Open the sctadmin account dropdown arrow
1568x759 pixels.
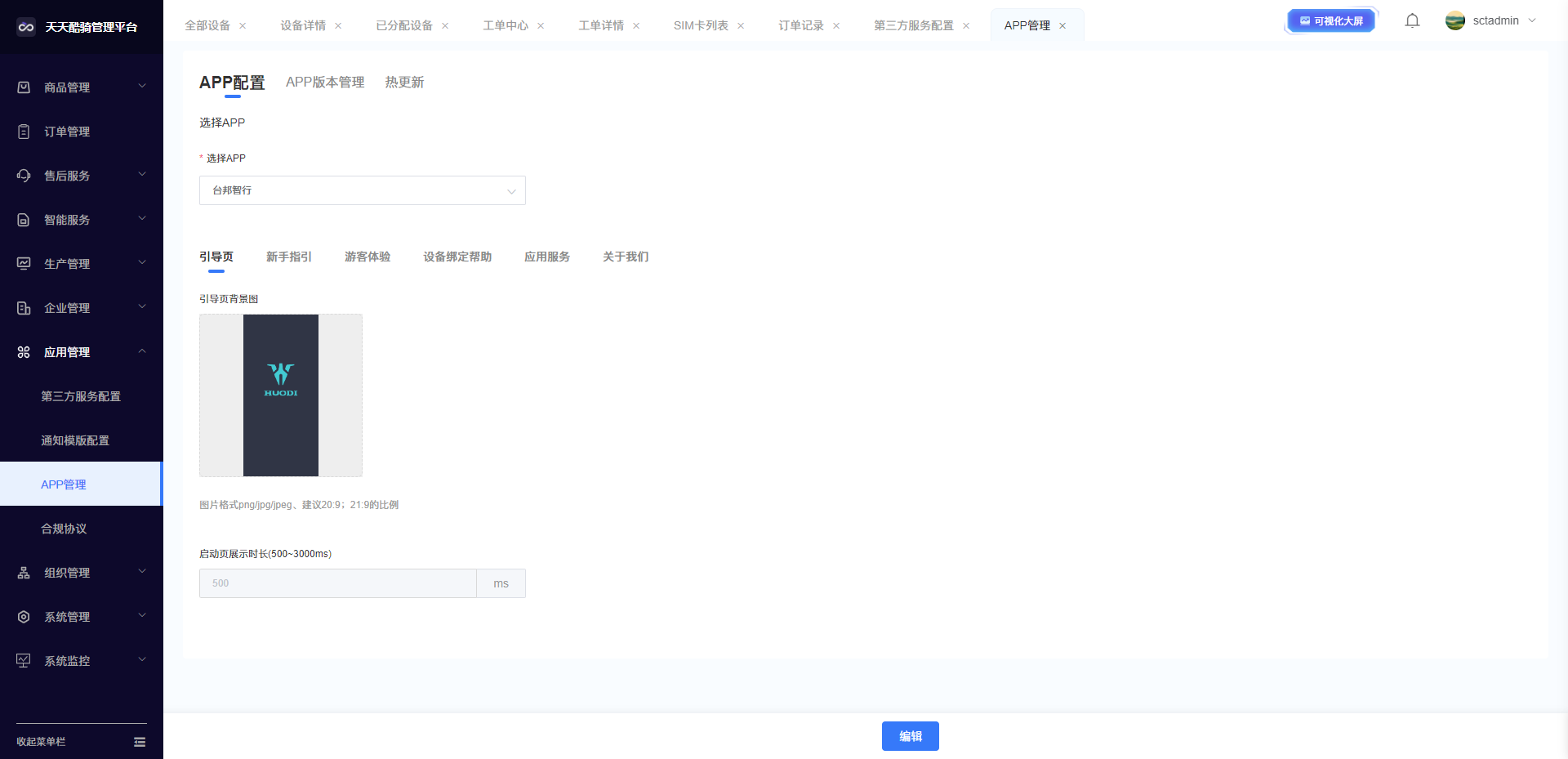(1532, 21)
